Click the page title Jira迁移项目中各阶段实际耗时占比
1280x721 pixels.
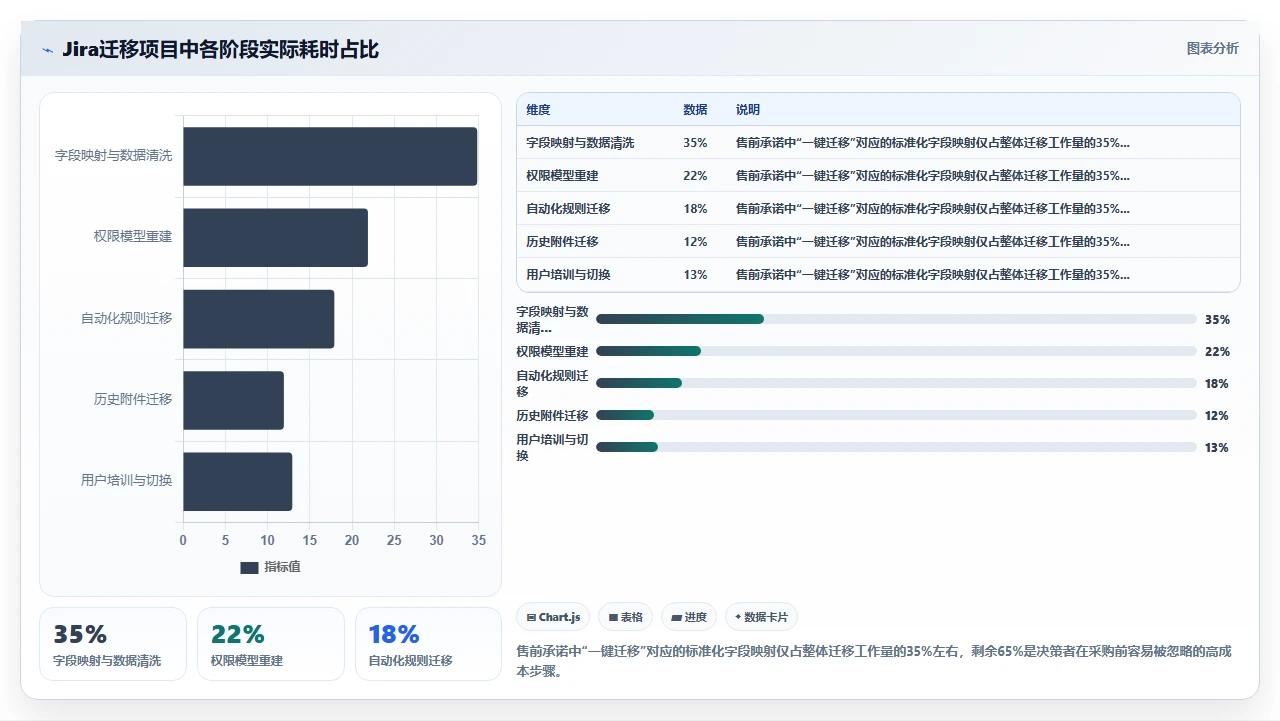coord(220,49)
